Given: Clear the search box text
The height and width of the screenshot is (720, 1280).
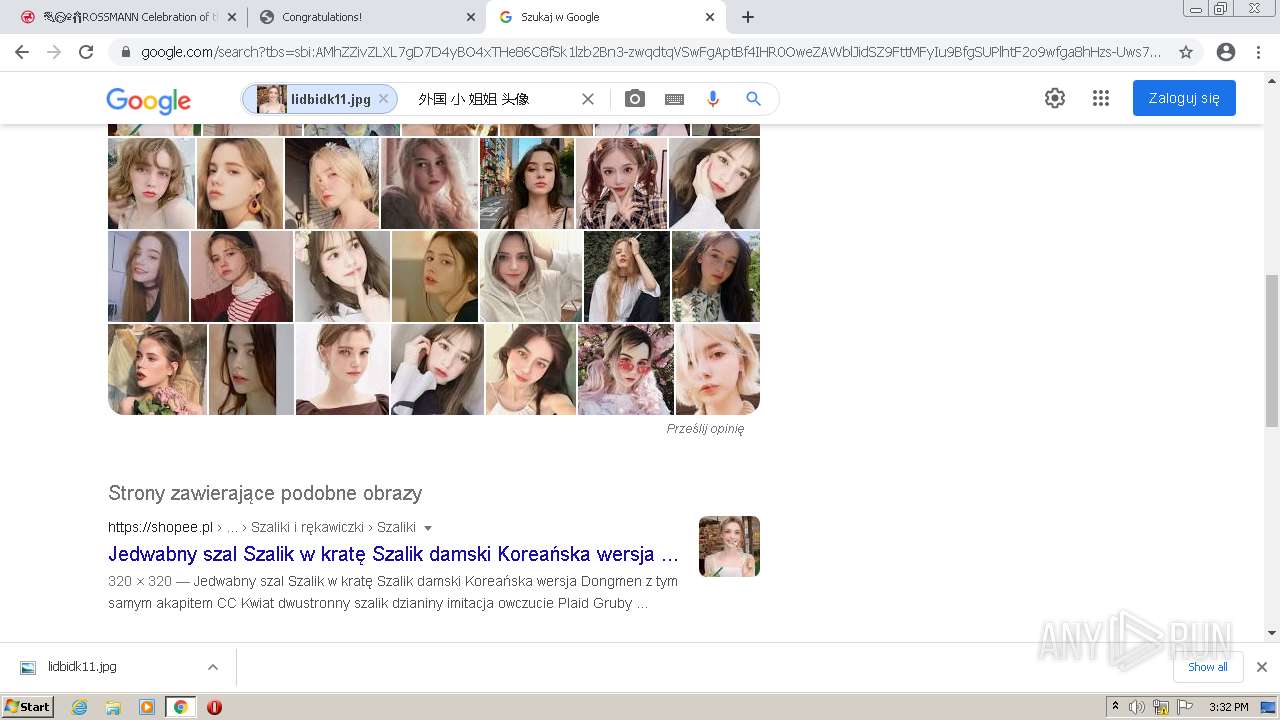Looking at the screenshot, I should (588, 99).
